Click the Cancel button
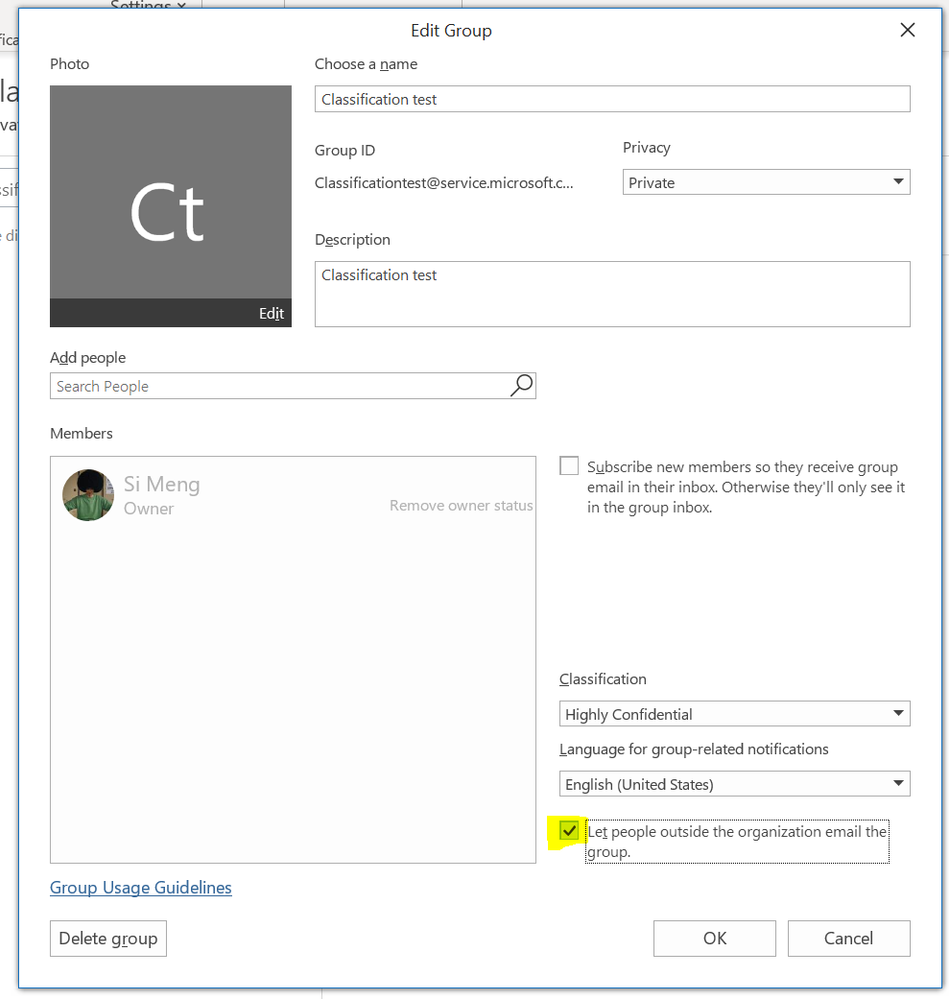Screen dimensions: 949x999 pos(848,938)
